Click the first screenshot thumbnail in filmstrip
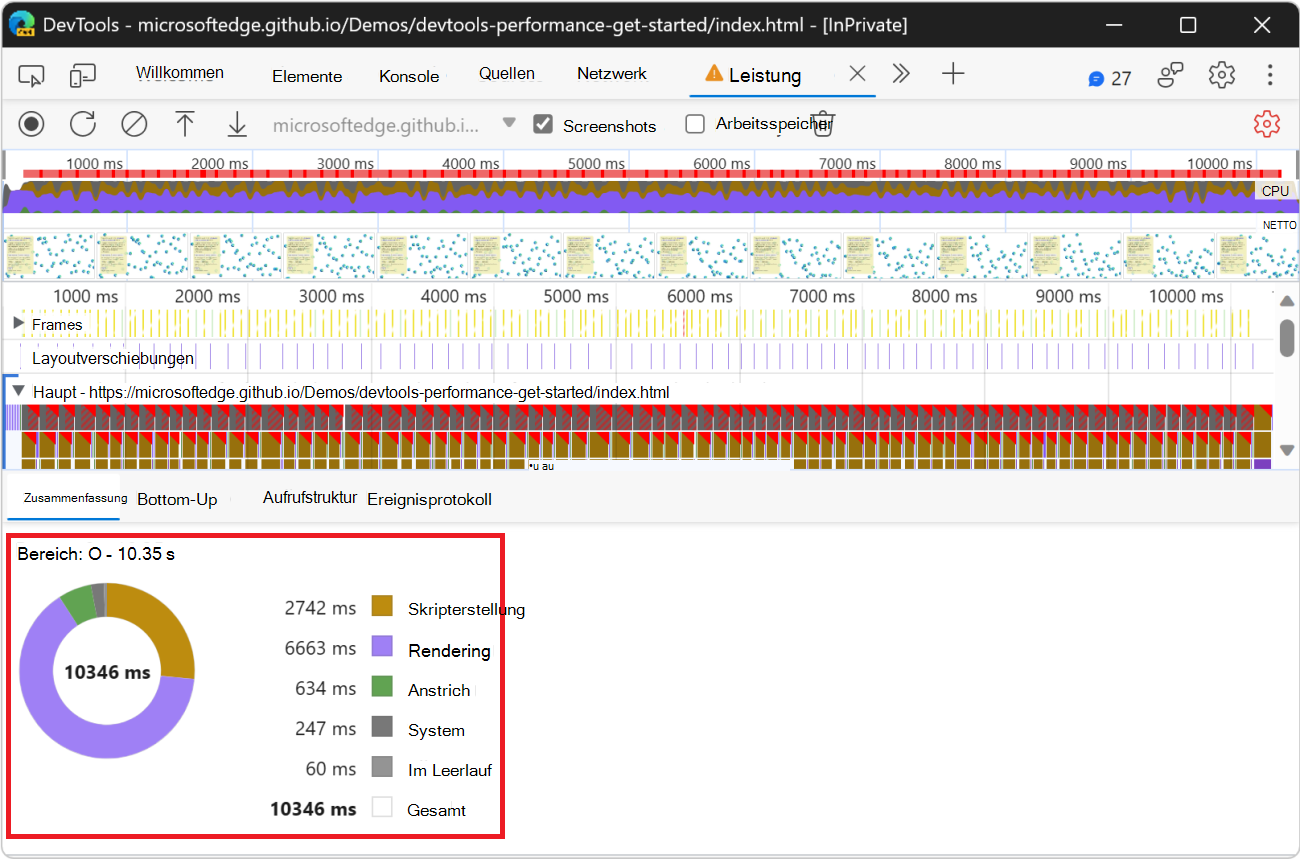The image size is (1300, 859). coord(49,256)
